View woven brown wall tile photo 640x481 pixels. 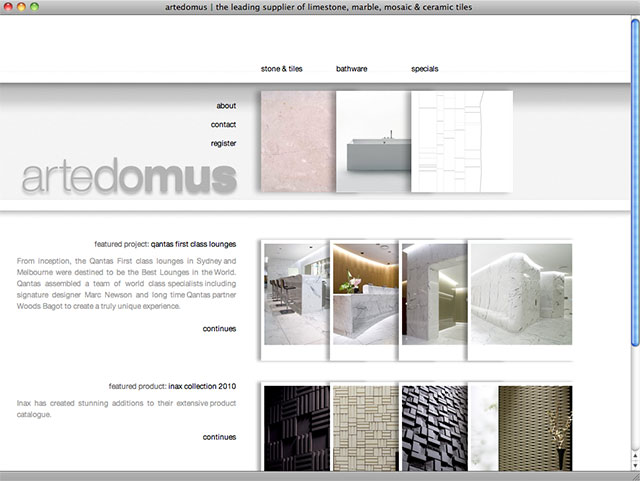522,428
